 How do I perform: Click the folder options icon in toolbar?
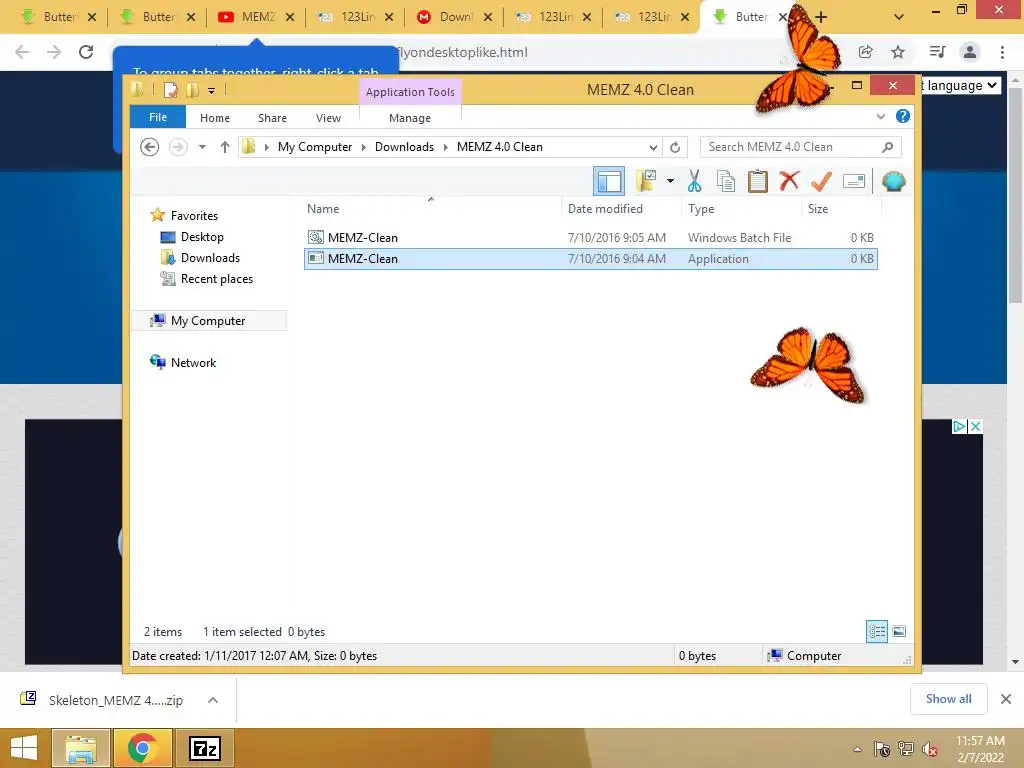646,181
